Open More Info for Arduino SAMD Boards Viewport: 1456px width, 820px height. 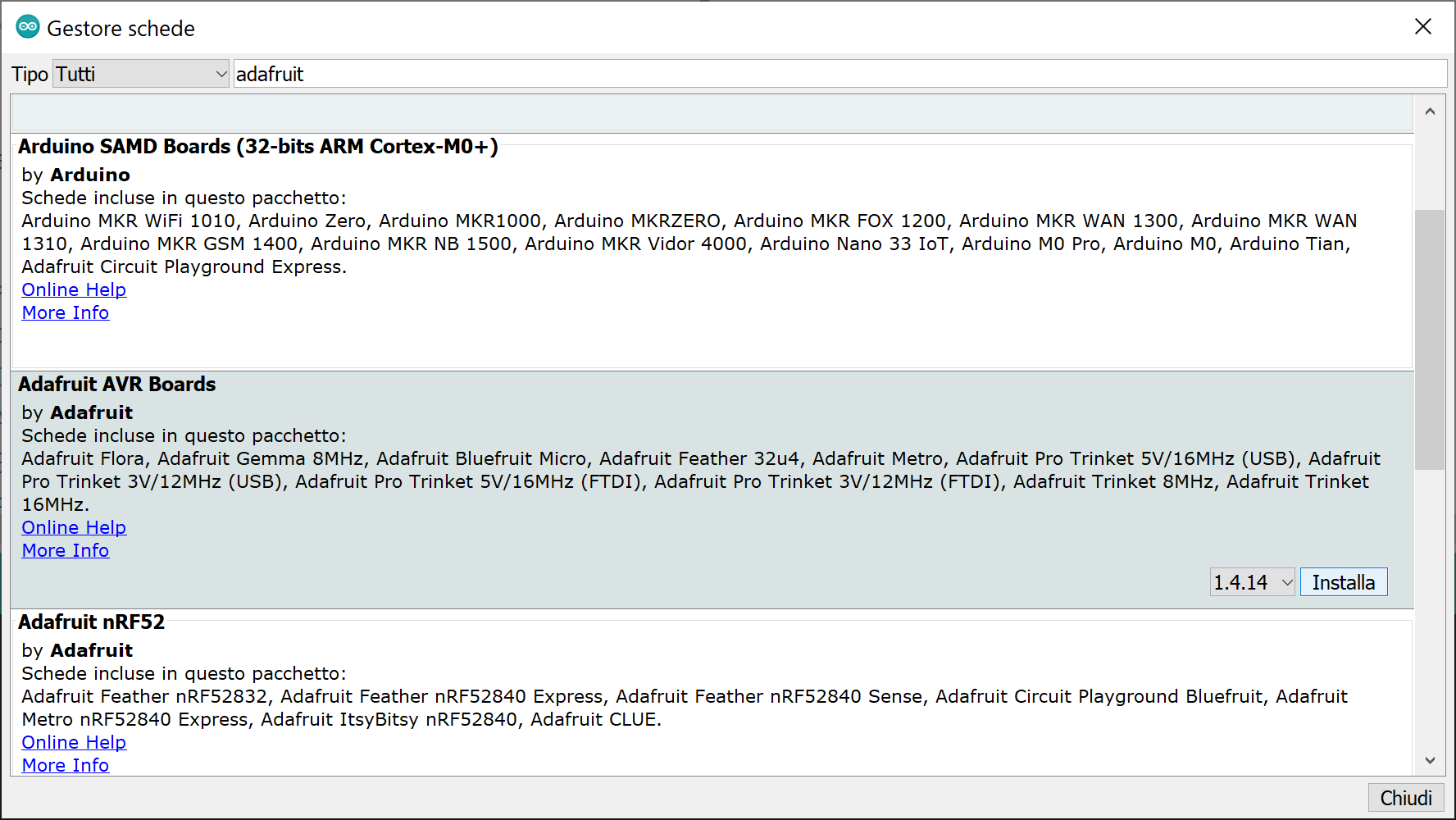(66, 312)
